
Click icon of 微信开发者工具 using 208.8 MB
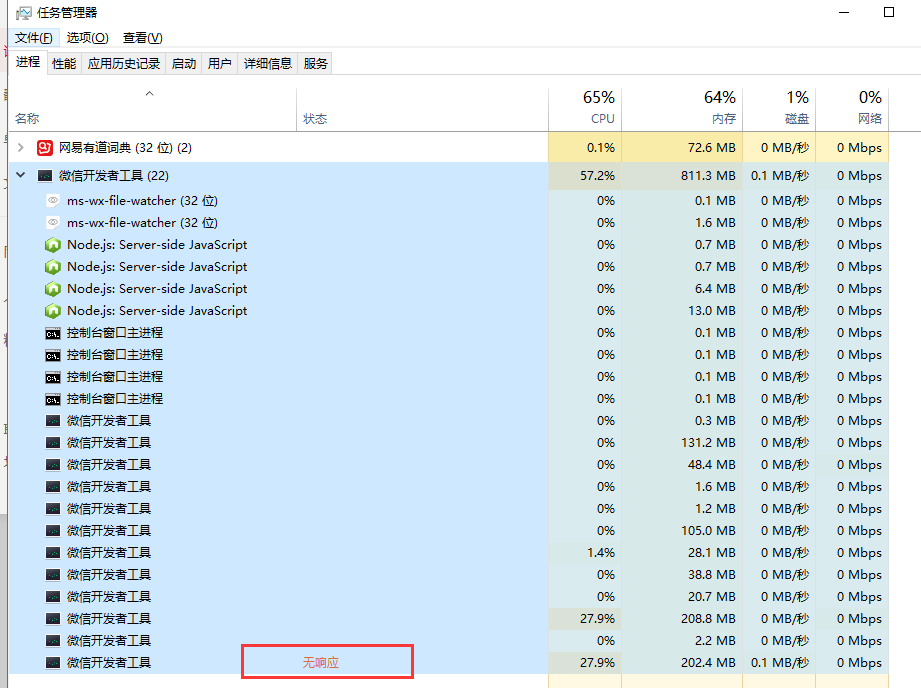pyautogui.click(x=53, y=619)
